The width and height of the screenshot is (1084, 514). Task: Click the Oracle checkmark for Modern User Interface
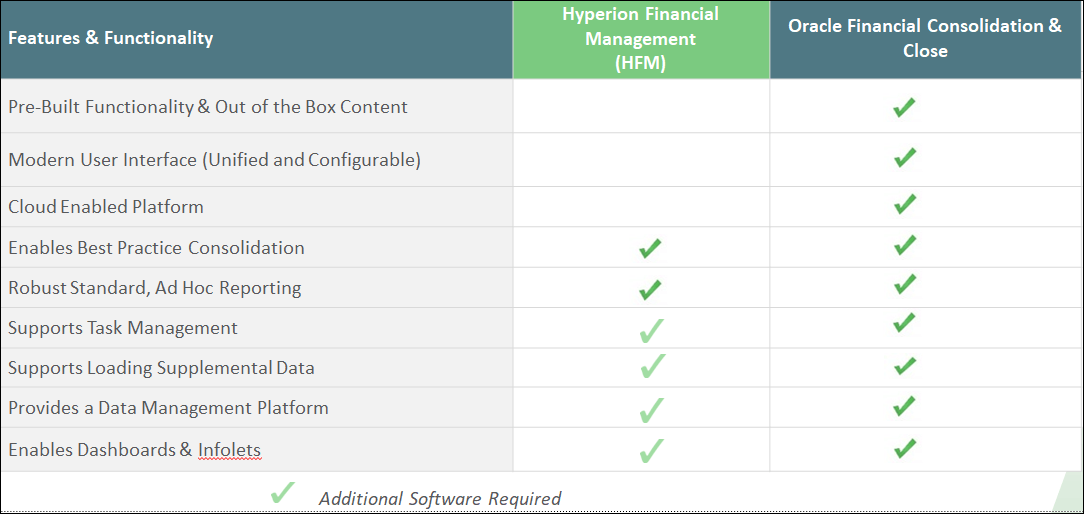click(904, 156)
